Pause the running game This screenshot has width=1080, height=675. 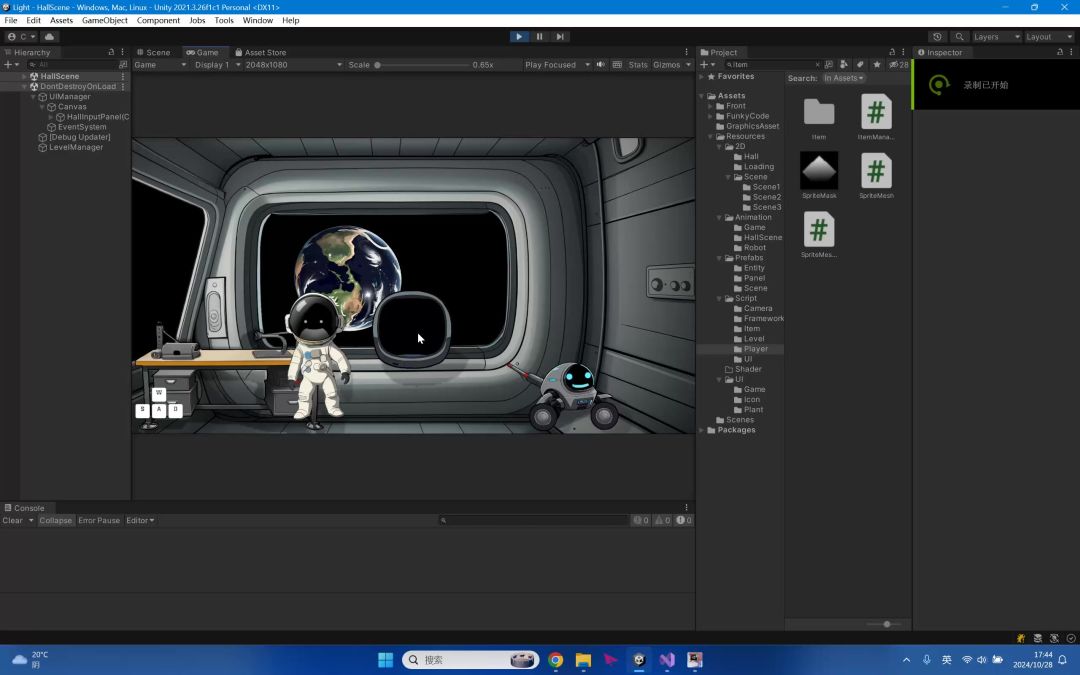click(539, 37)
